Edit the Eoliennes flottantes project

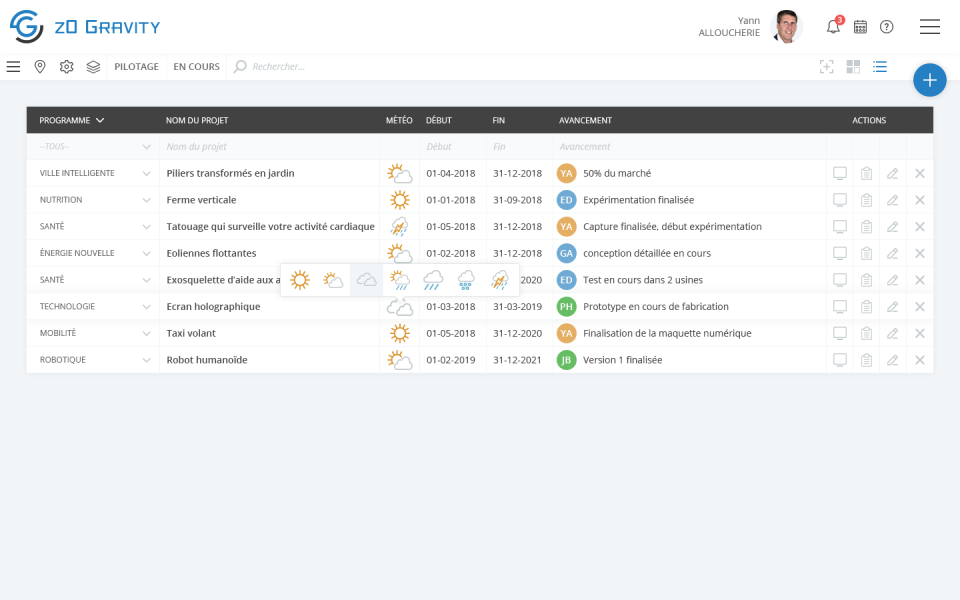[x=893, y=253]
